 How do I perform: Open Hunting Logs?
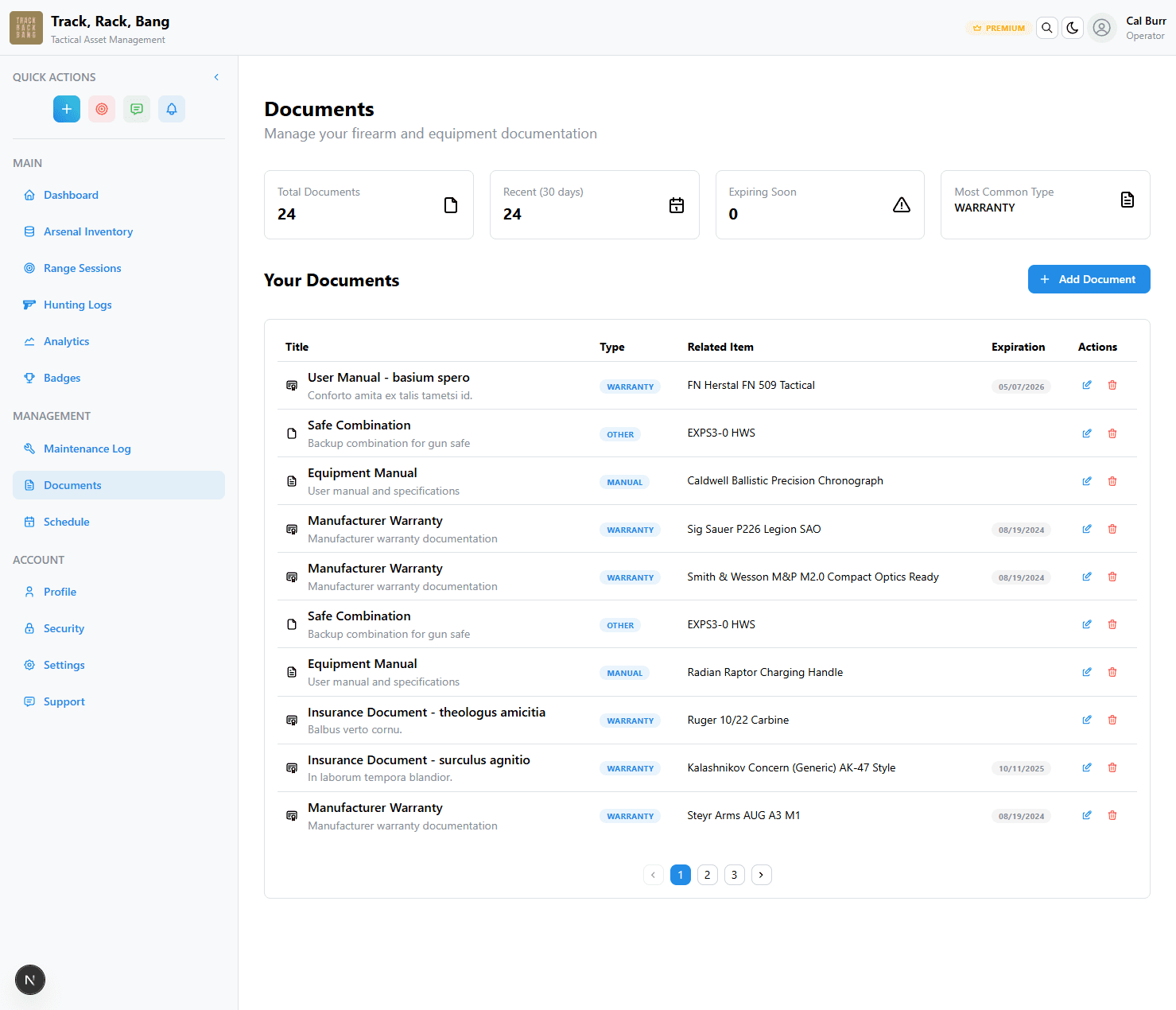pos(118,305)
